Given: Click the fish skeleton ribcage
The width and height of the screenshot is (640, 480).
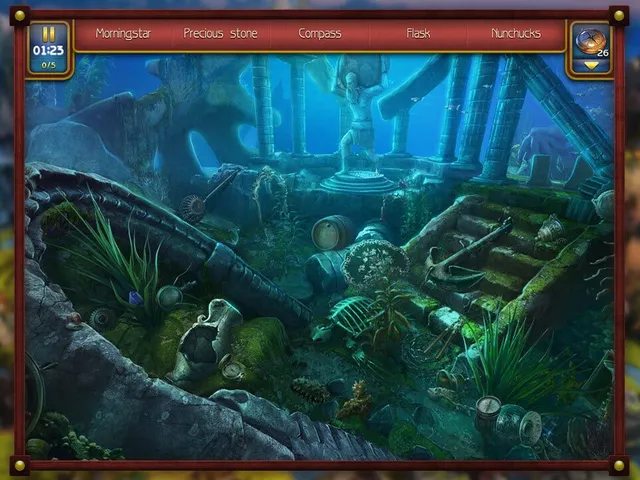Looking at the screenshot, I should (x=352, y=315).
